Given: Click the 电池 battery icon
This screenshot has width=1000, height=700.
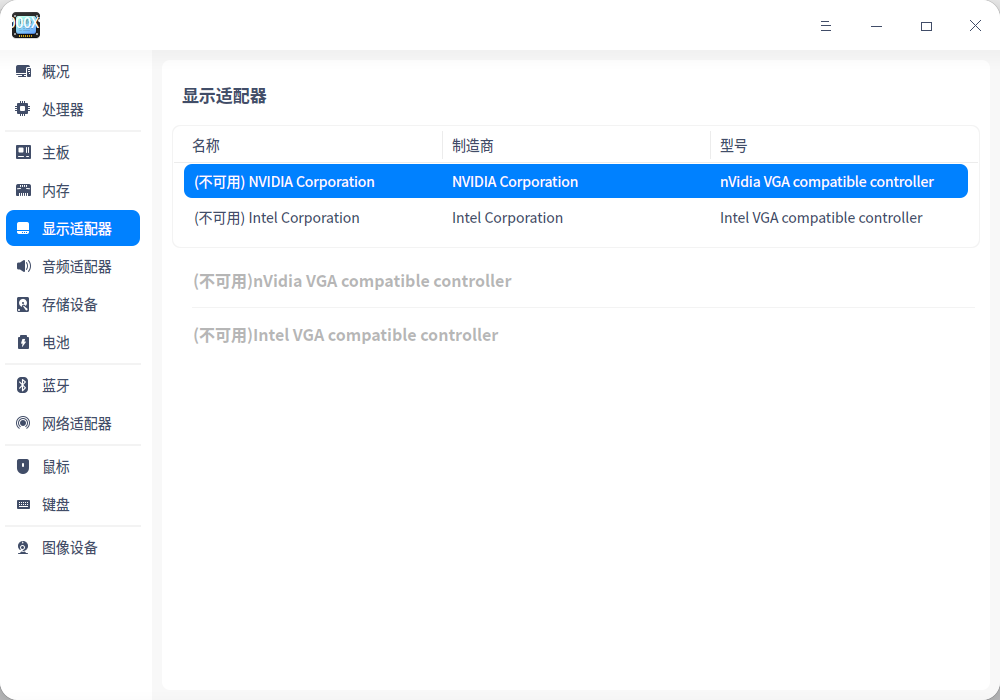Looking at the screenshot, I should pos(23,342).
